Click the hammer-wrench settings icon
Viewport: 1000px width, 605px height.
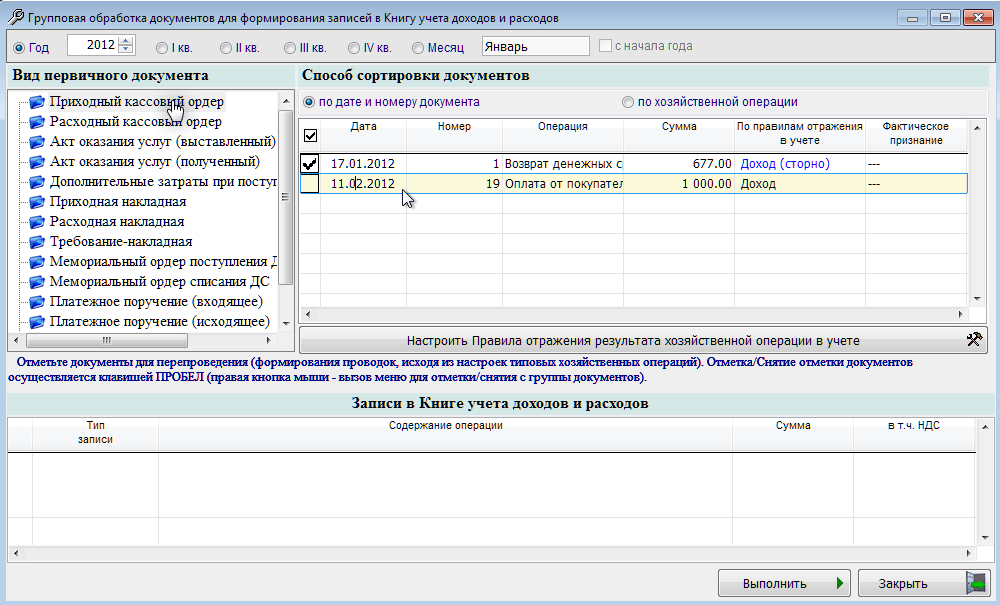point(974,339)
